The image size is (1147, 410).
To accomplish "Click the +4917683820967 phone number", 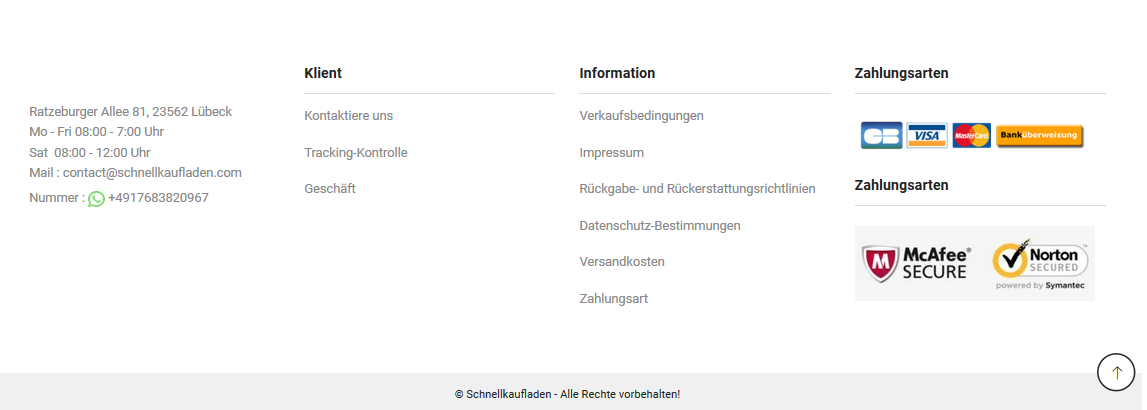I will pyautogui.click(x=158, y=198).
